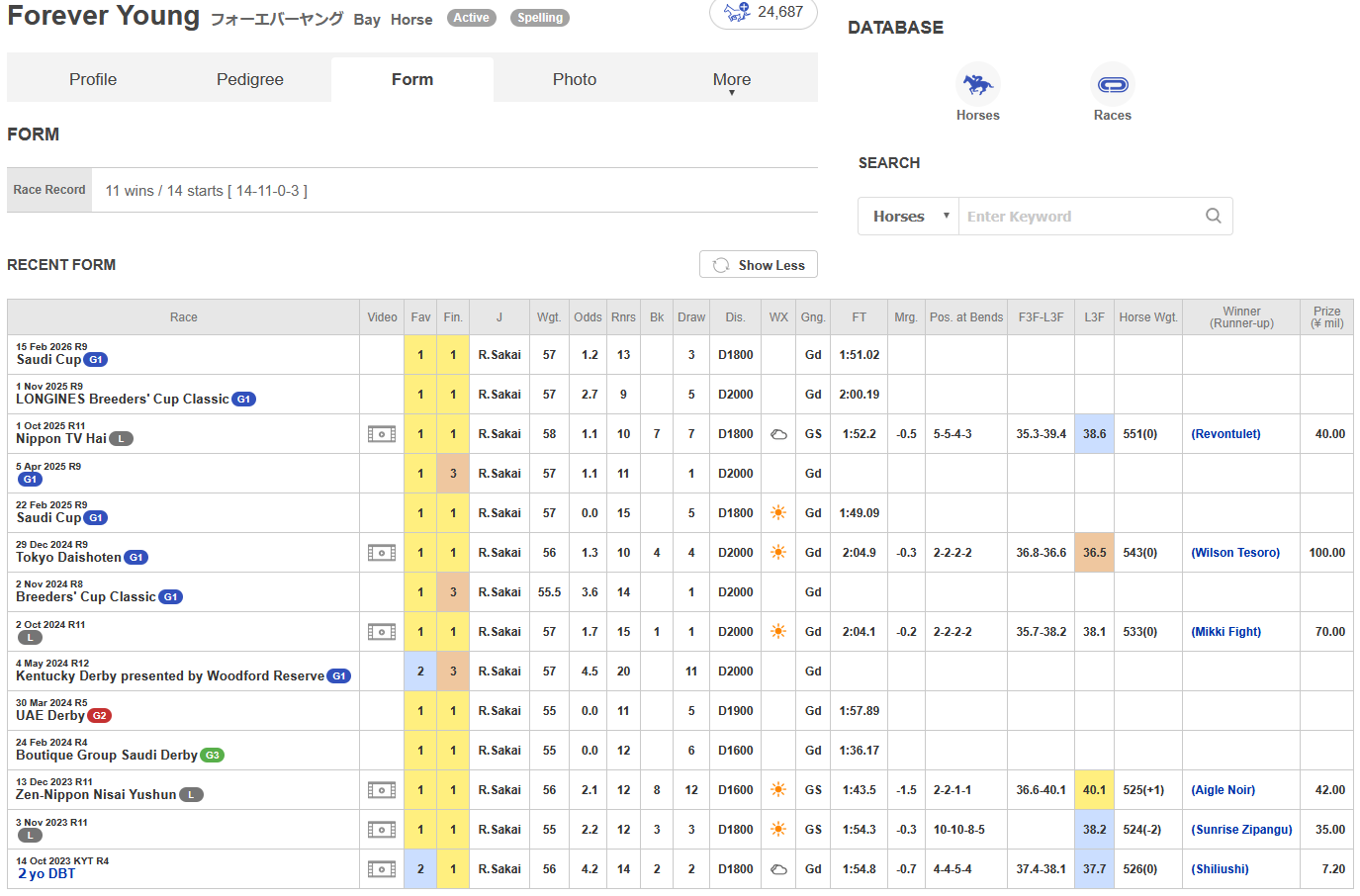Open the 2 Nov 2024 Breeders' Cup Classic
This screenshot has height=896, width=1360.
86,597
